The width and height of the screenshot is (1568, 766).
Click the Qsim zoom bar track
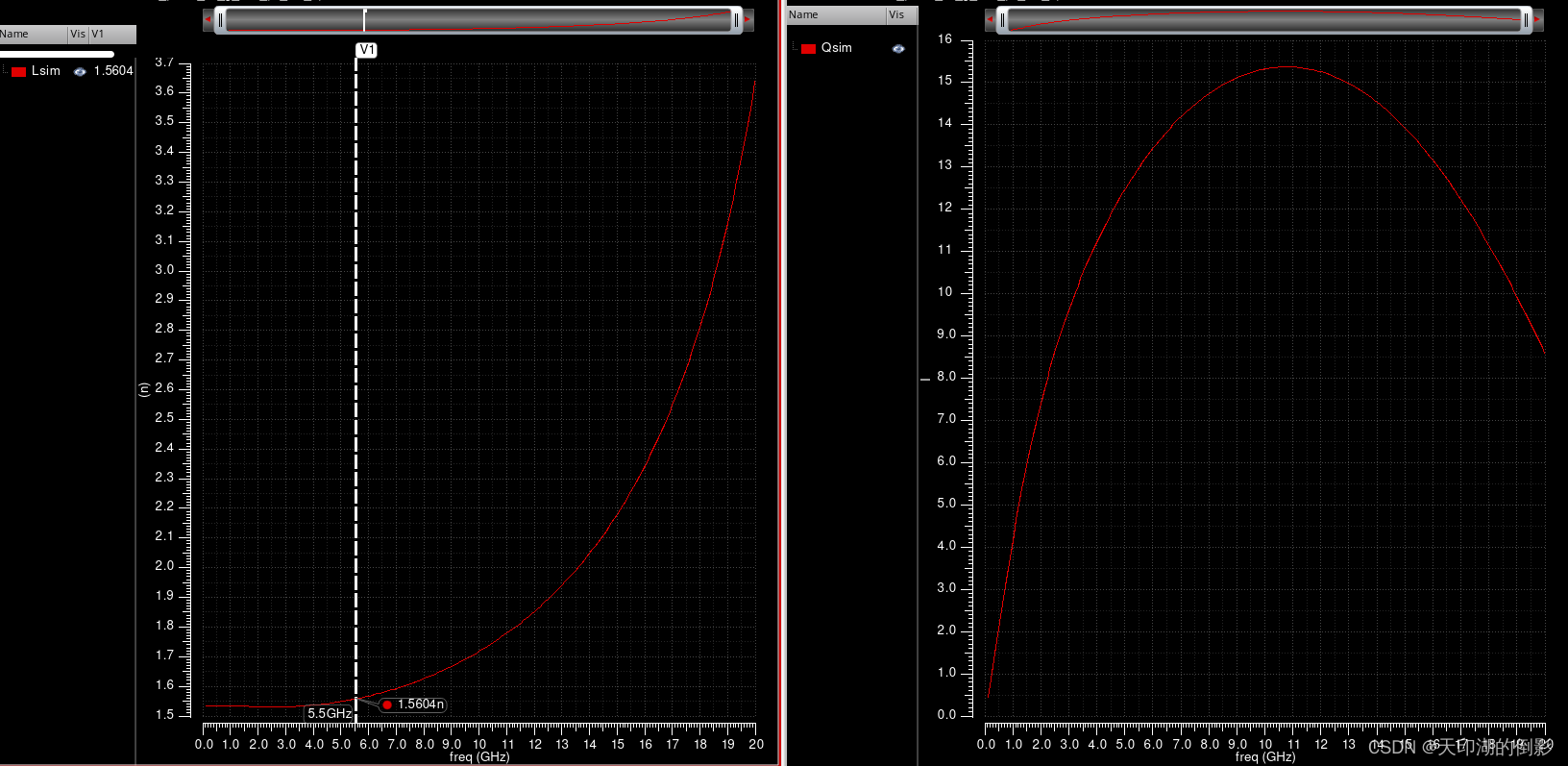1264,19
